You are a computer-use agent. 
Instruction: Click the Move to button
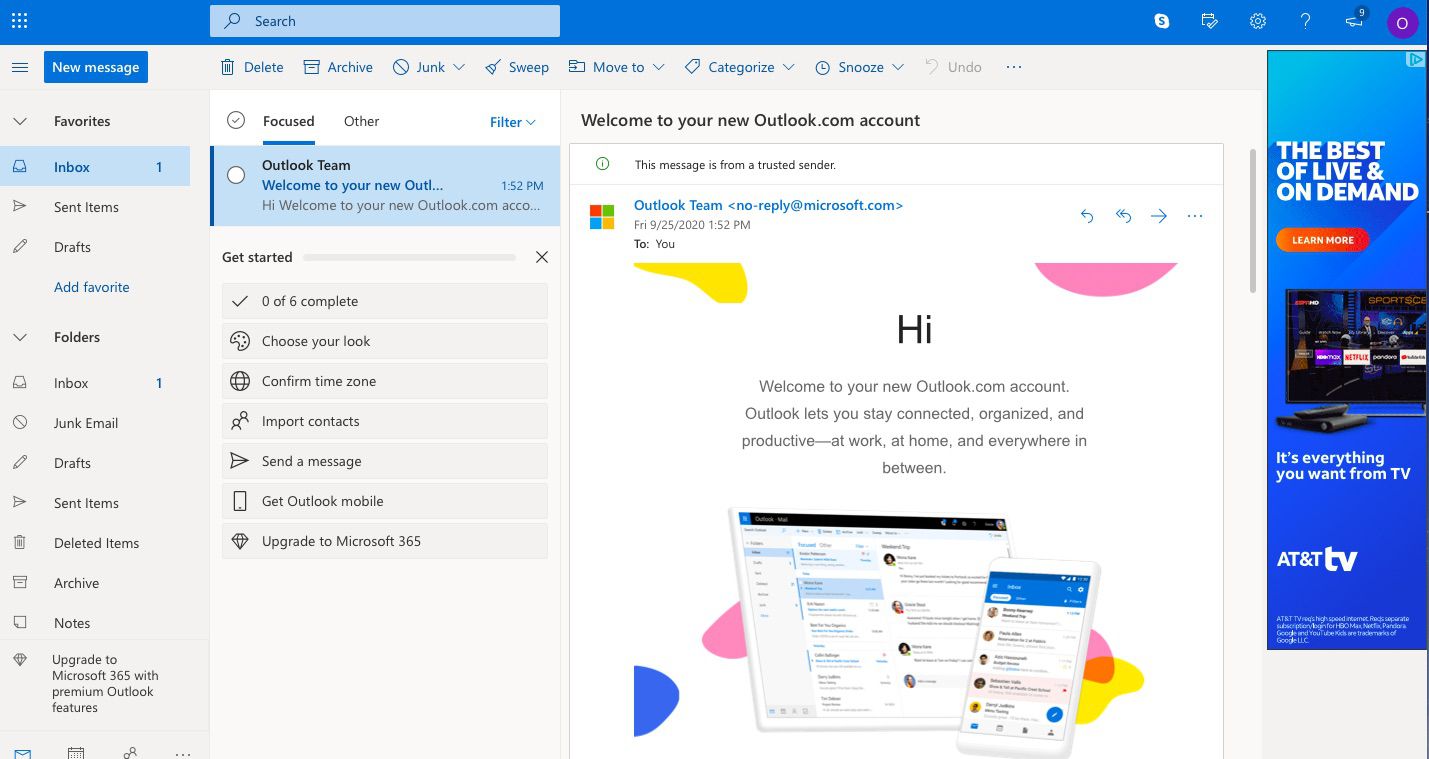point(607,67)
